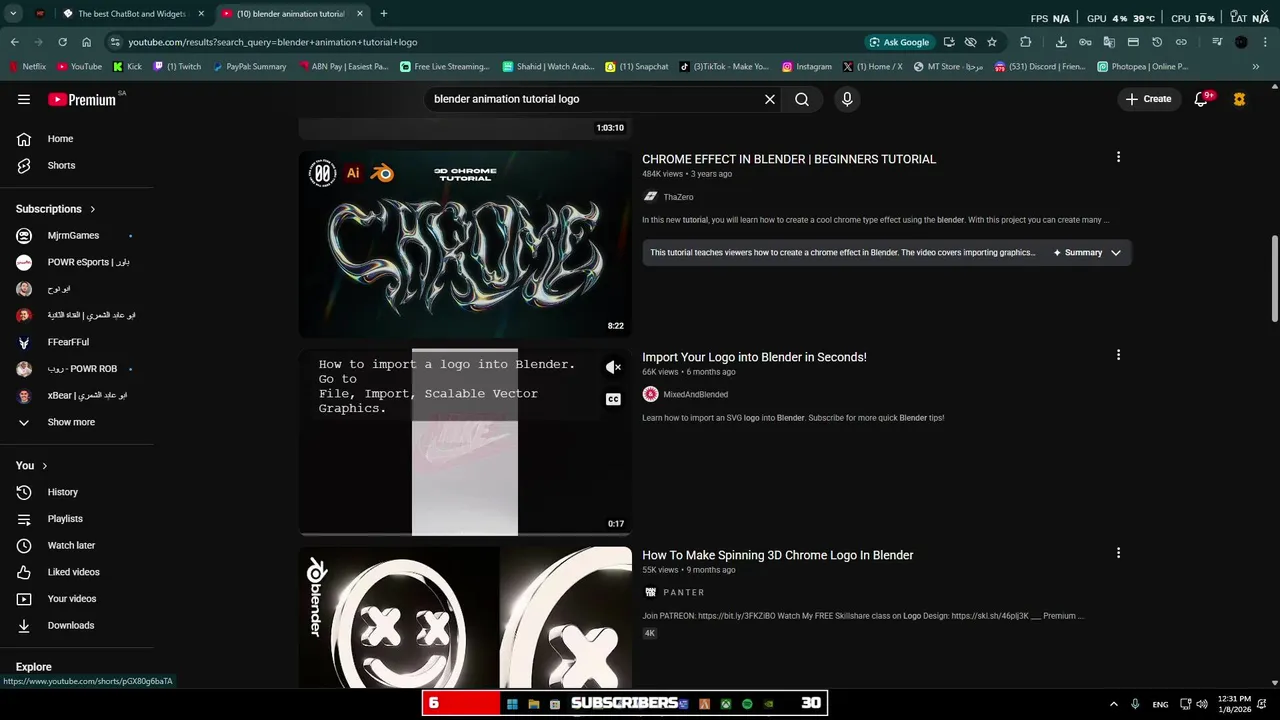Open the tab search dropdown in Chrome
Image resolution: width=1280 pixels, height=720 pixels.
click(13, 14)
